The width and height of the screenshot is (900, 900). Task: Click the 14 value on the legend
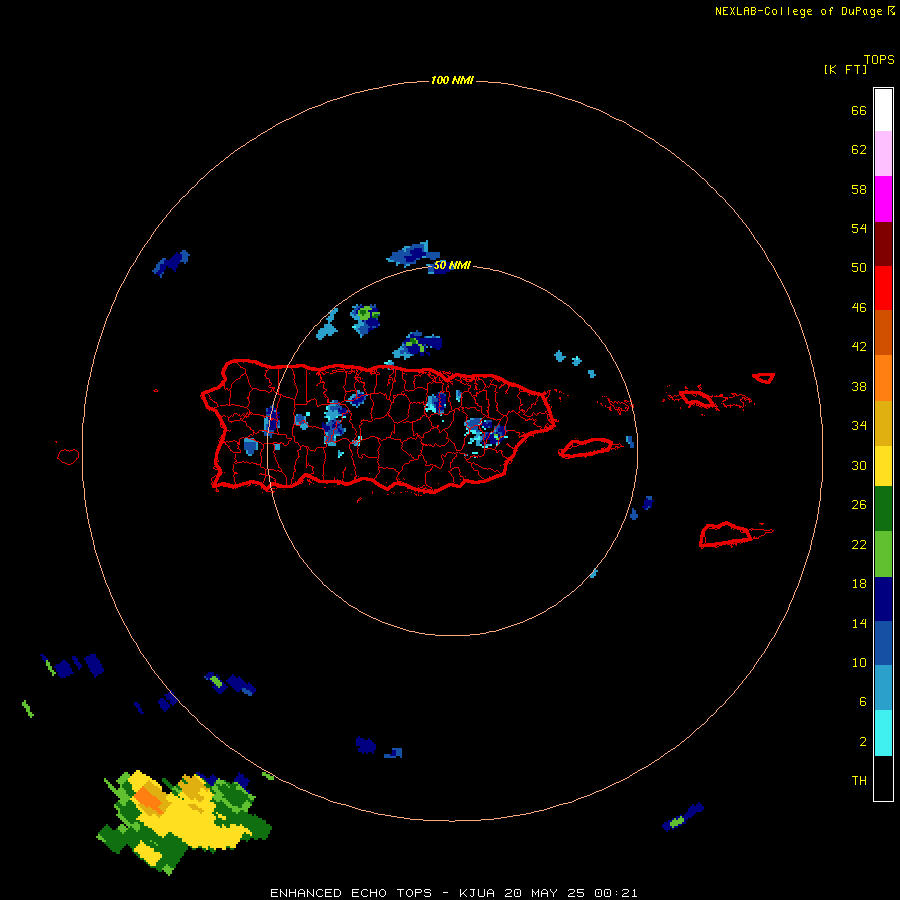pos(859,623)
